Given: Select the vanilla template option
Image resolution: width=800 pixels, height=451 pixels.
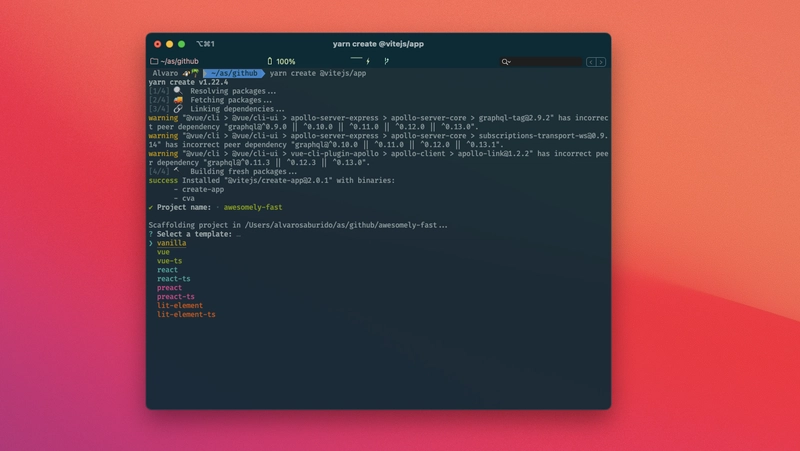Looking at the screenshot, I should pyautogui.click(x=171, y=243).
